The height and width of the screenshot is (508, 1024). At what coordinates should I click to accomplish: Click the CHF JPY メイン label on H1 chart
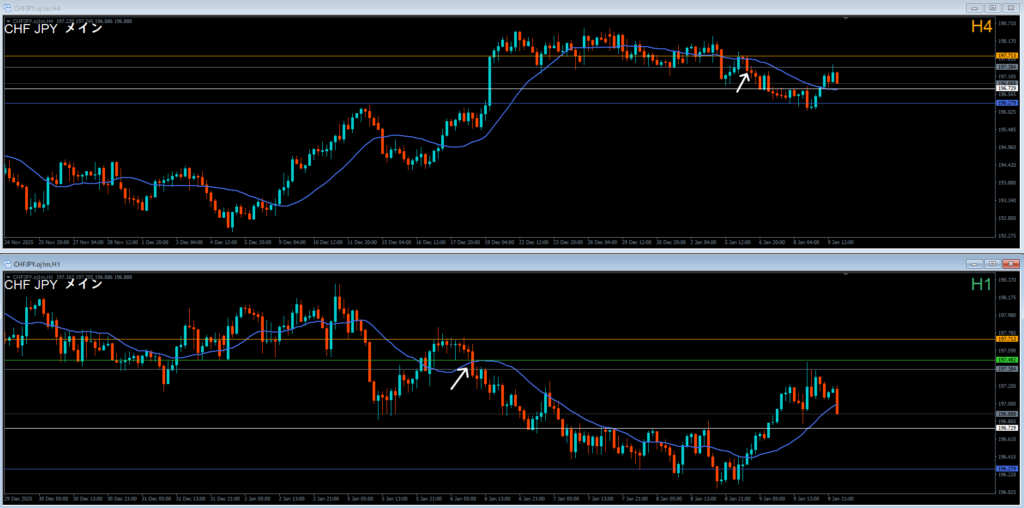[53, 285]
